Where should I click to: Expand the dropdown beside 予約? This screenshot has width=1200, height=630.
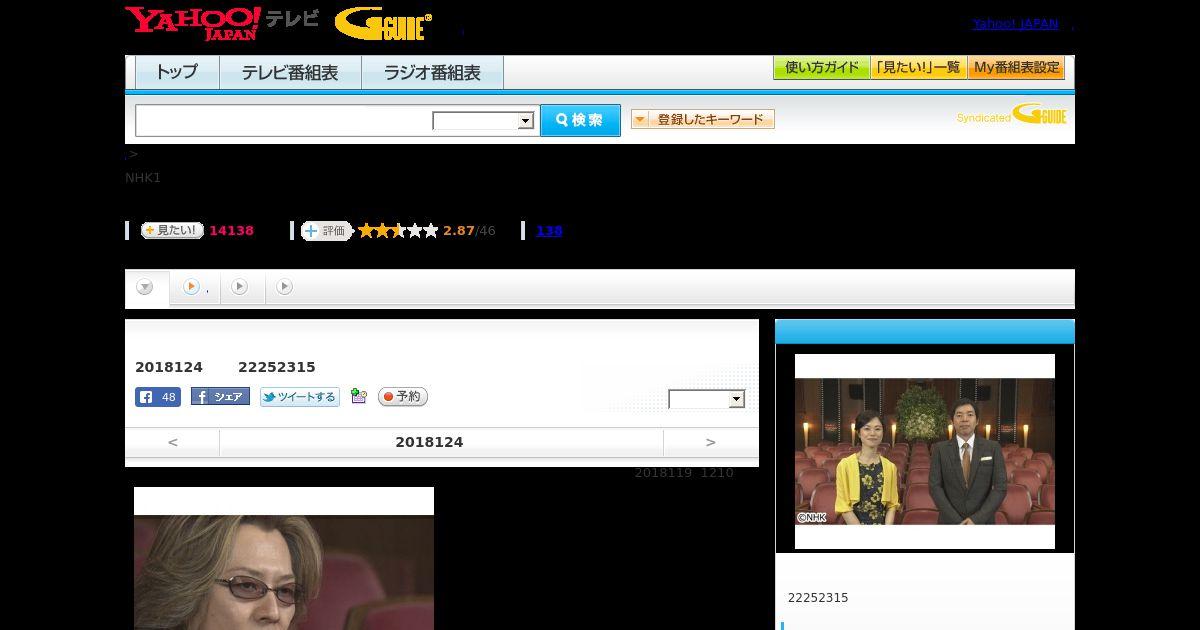coord(707,399)
